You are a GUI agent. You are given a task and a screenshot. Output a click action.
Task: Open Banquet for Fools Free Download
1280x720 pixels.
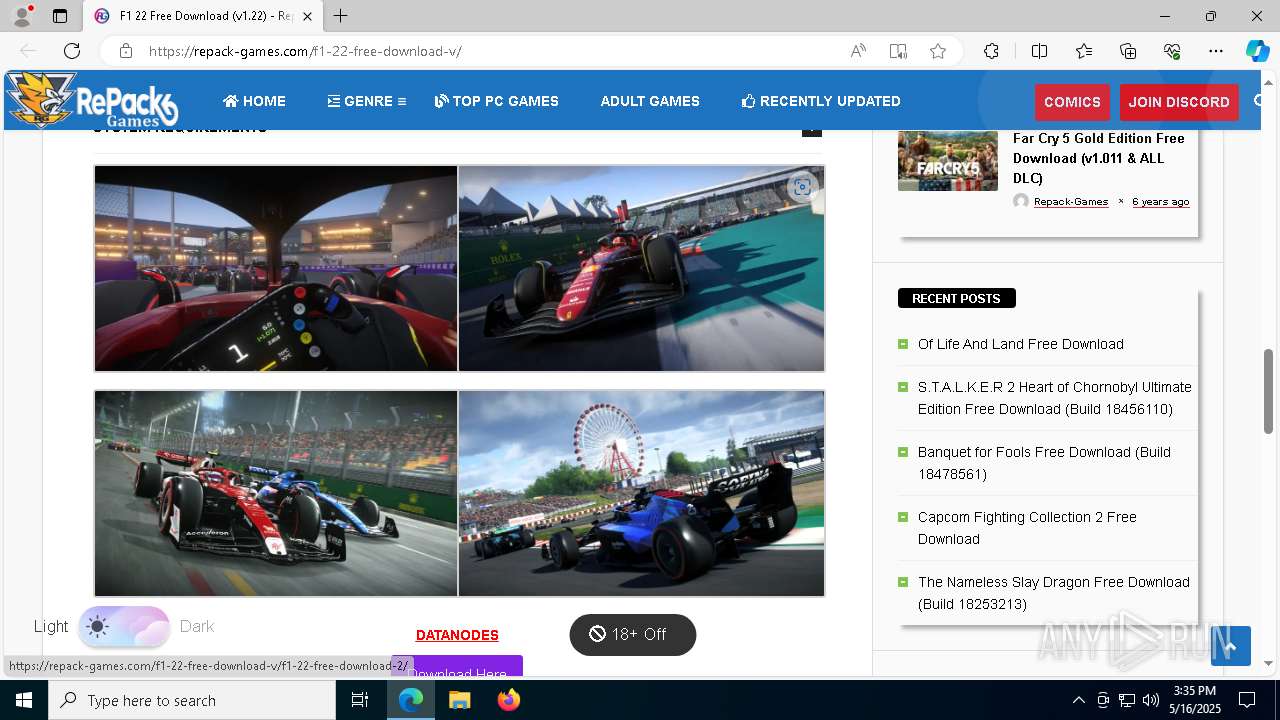point(1044,463)
